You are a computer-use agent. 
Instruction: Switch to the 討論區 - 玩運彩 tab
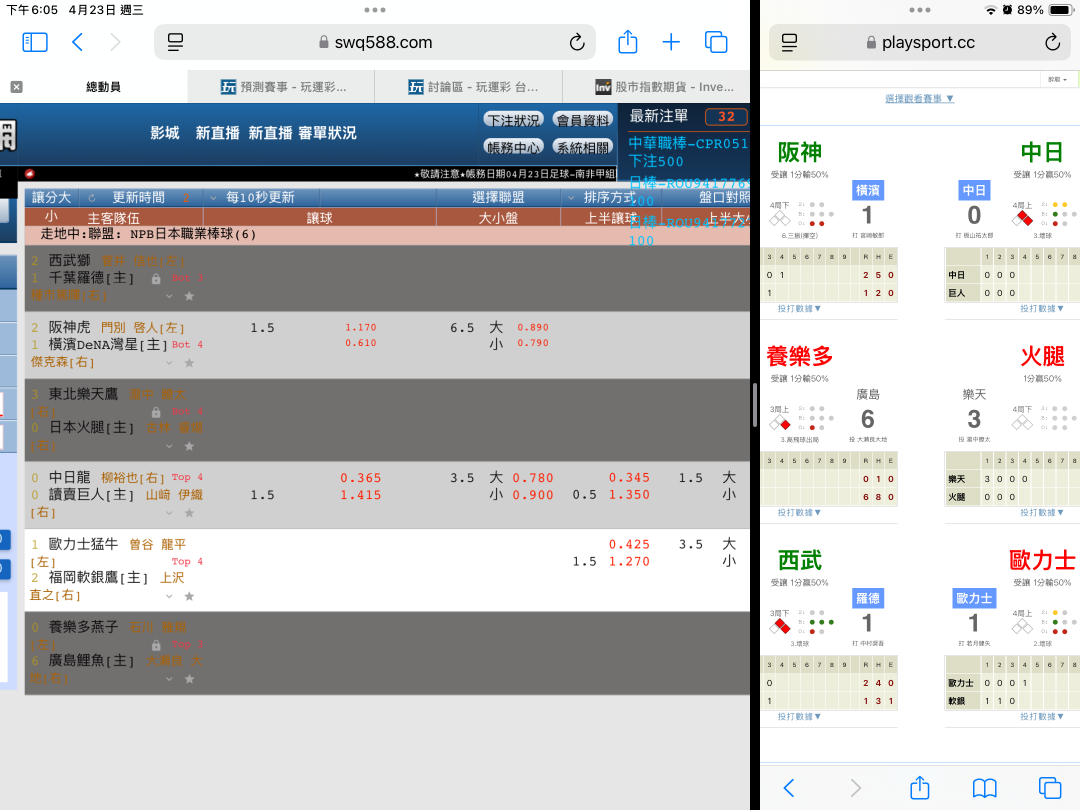[468, 87]
